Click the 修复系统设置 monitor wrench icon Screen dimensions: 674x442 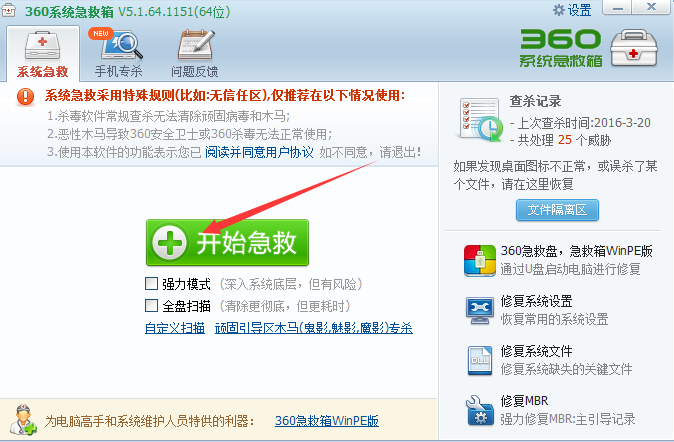[480, 310]
